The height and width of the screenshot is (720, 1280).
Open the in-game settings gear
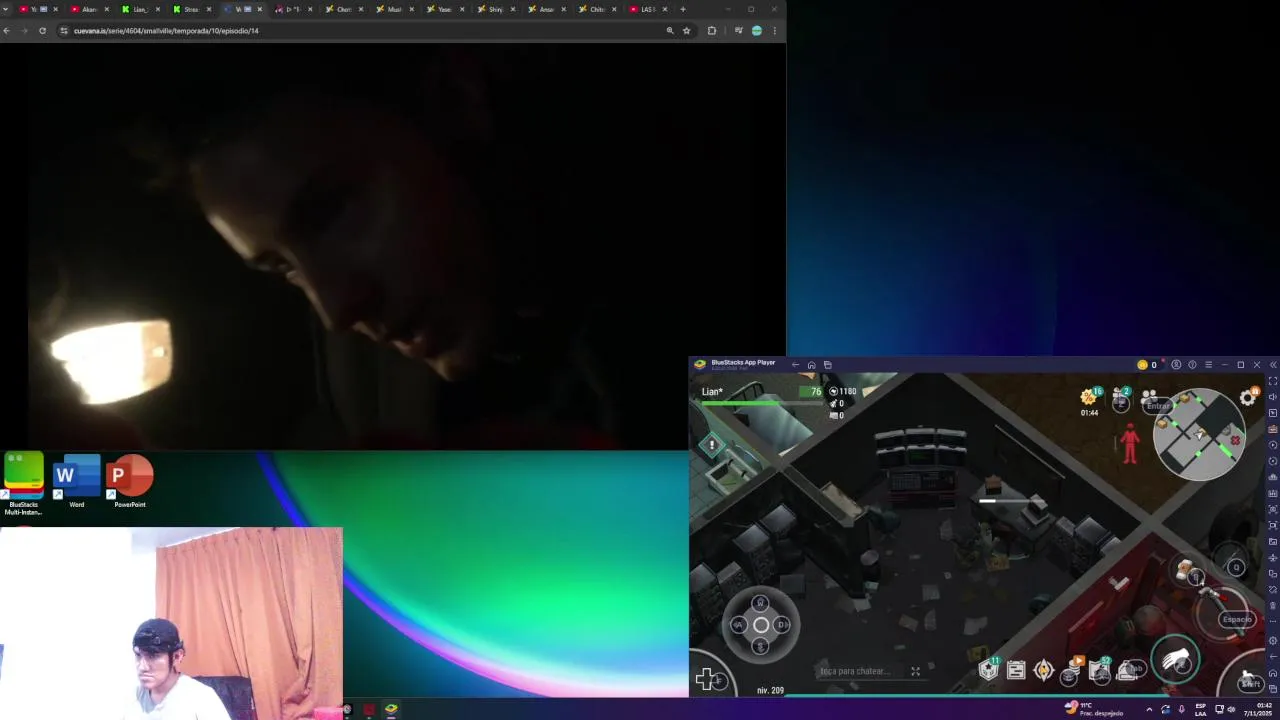[x=1248, y=398]
